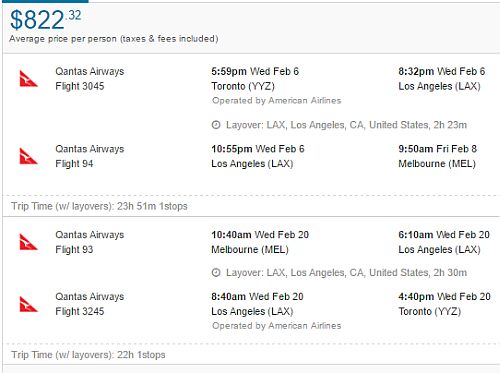This screenshot has height=373, width=500.
Task: Click the Qantas logo beside Flight 94
Action: click(x=28, y=156)
